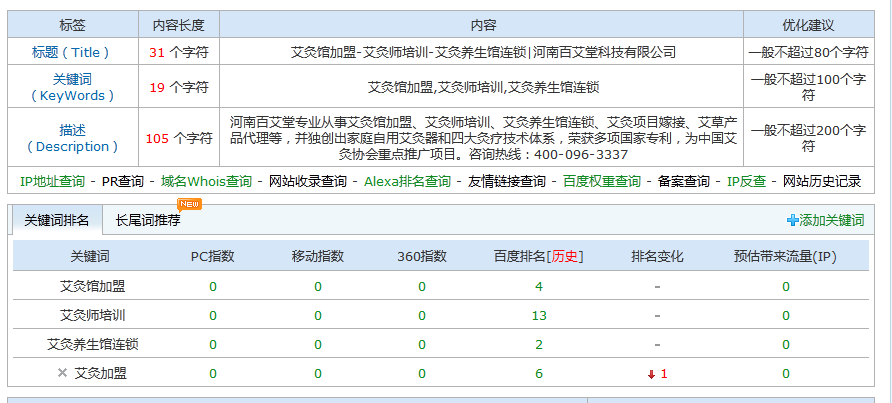
Task: Open IP地址查询 lookup link
Action: [52, 181]
